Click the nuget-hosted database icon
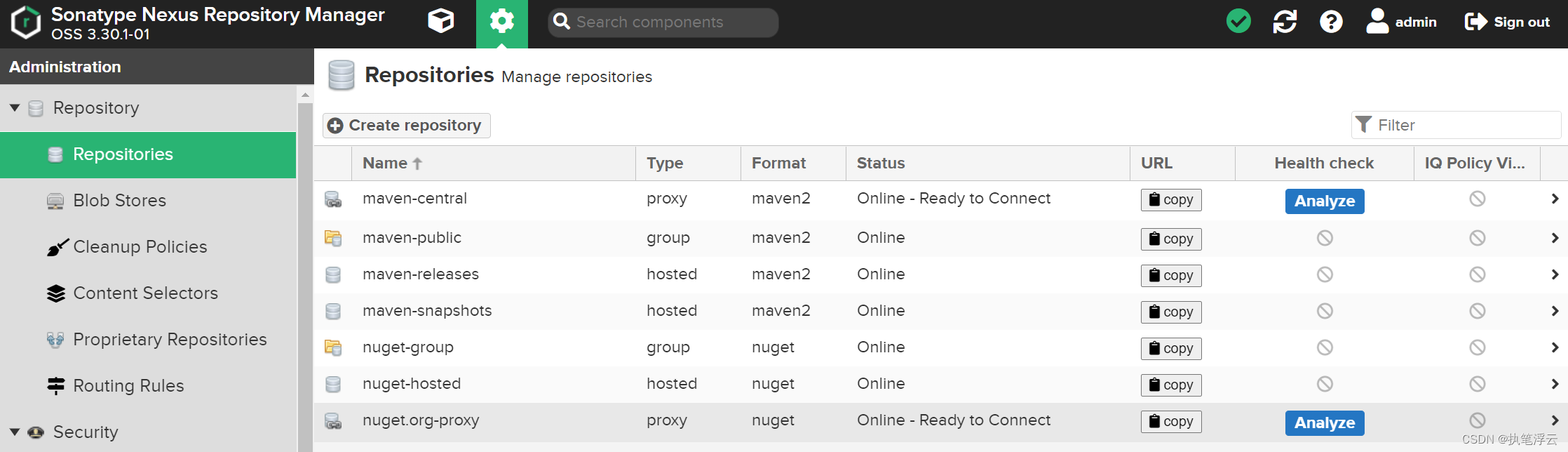The height and width of the screenshot is (452, 1568). (x=333, y=385)
